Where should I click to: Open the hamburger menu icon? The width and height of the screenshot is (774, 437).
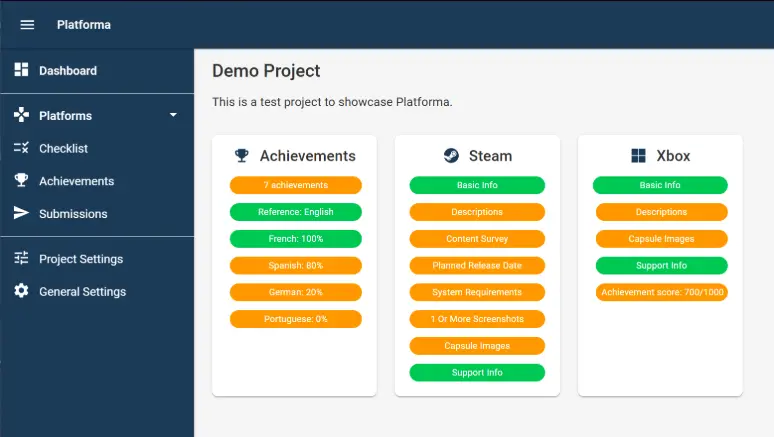(x=27, y=25)
